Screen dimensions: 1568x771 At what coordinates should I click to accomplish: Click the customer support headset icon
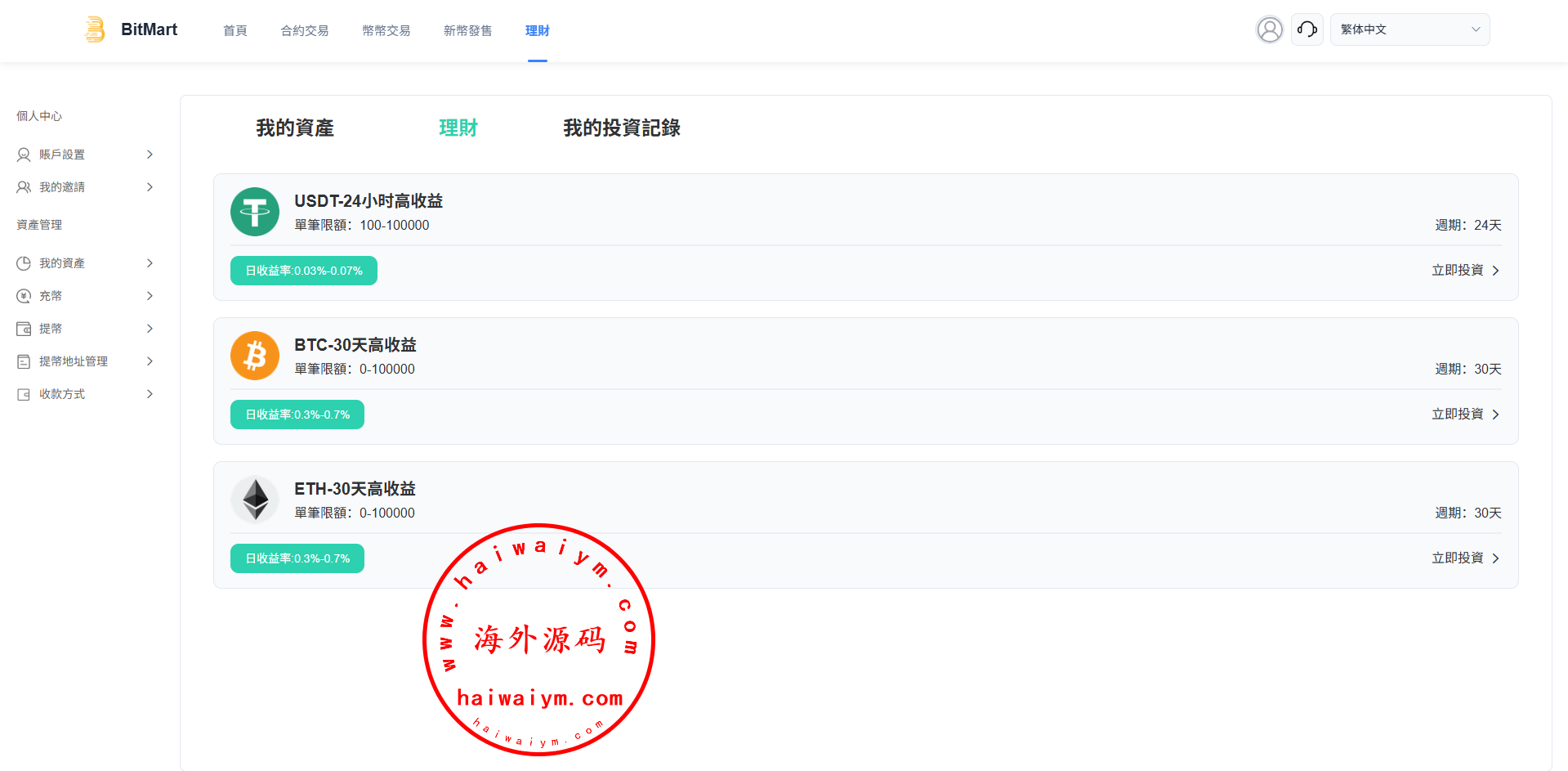coord(1307,29)
